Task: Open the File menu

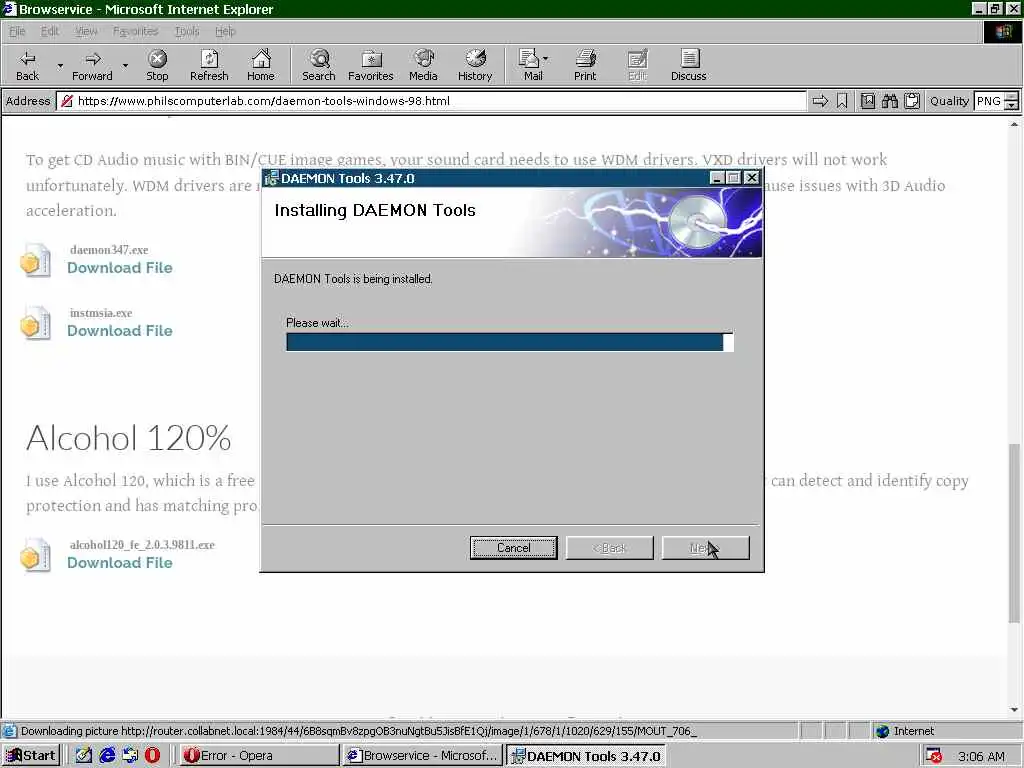Action: [17, 31]
